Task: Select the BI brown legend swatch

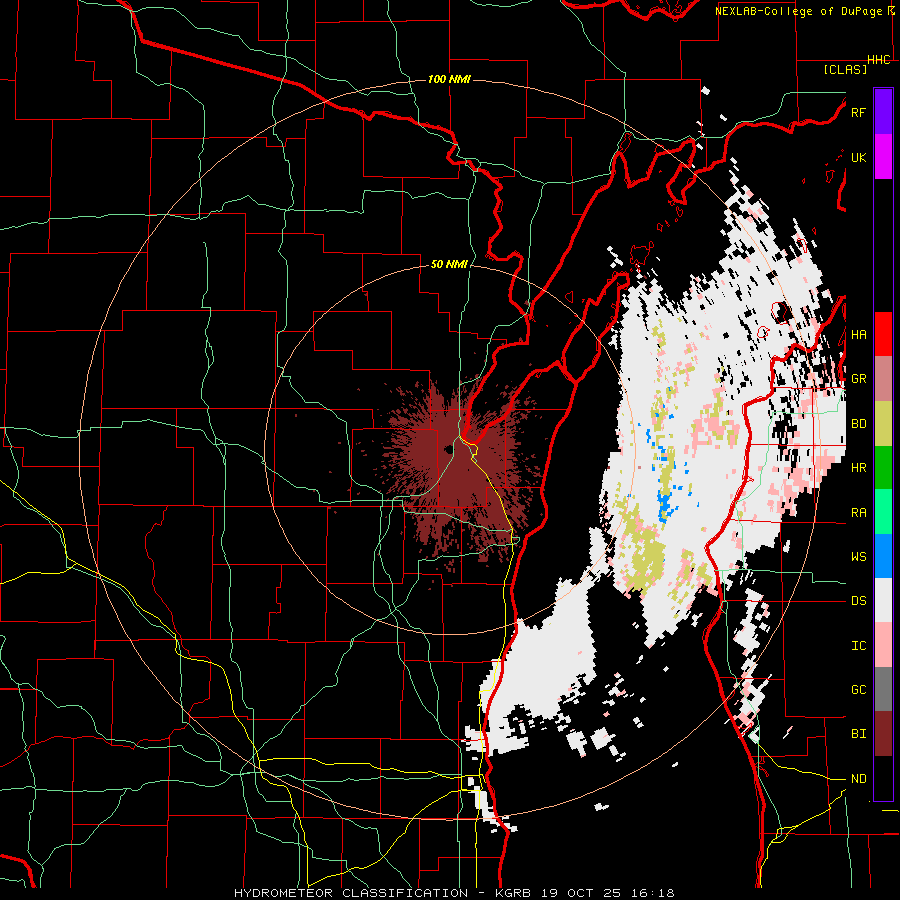Action: point(883,734)
